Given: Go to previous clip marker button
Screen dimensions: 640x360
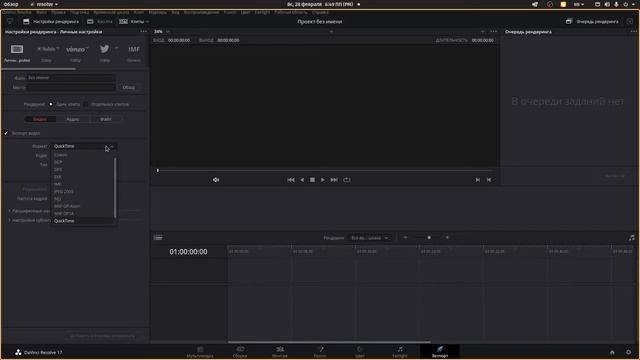Looking at the screenshot, I should coord(489,180).
